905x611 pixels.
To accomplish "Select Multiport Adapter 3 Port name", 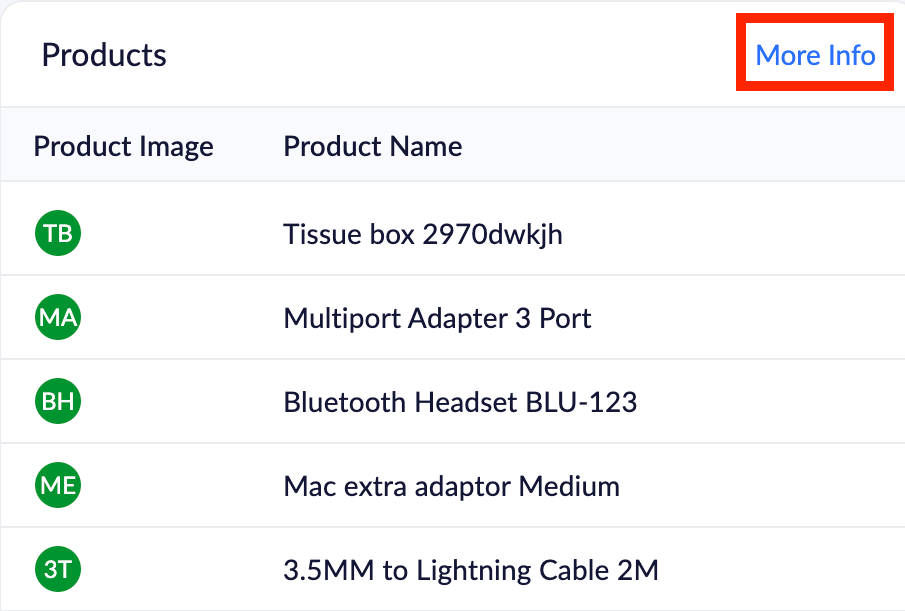I will point(437,318).
